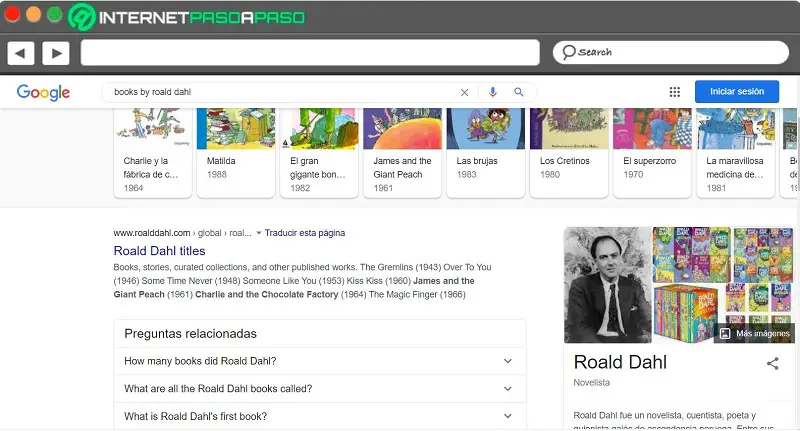Start voice search with microphone icon
The image size is (800, 431).
492,92
